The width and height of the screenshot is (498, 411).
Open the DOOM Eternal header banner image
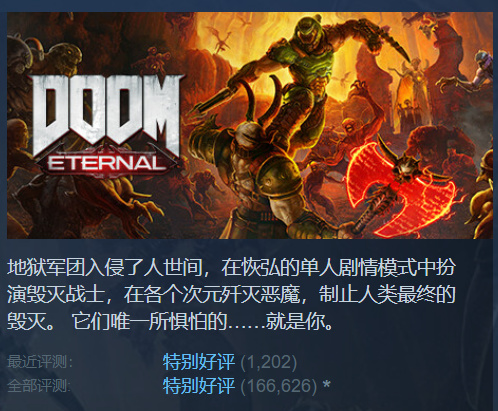(x=250, y=125)
